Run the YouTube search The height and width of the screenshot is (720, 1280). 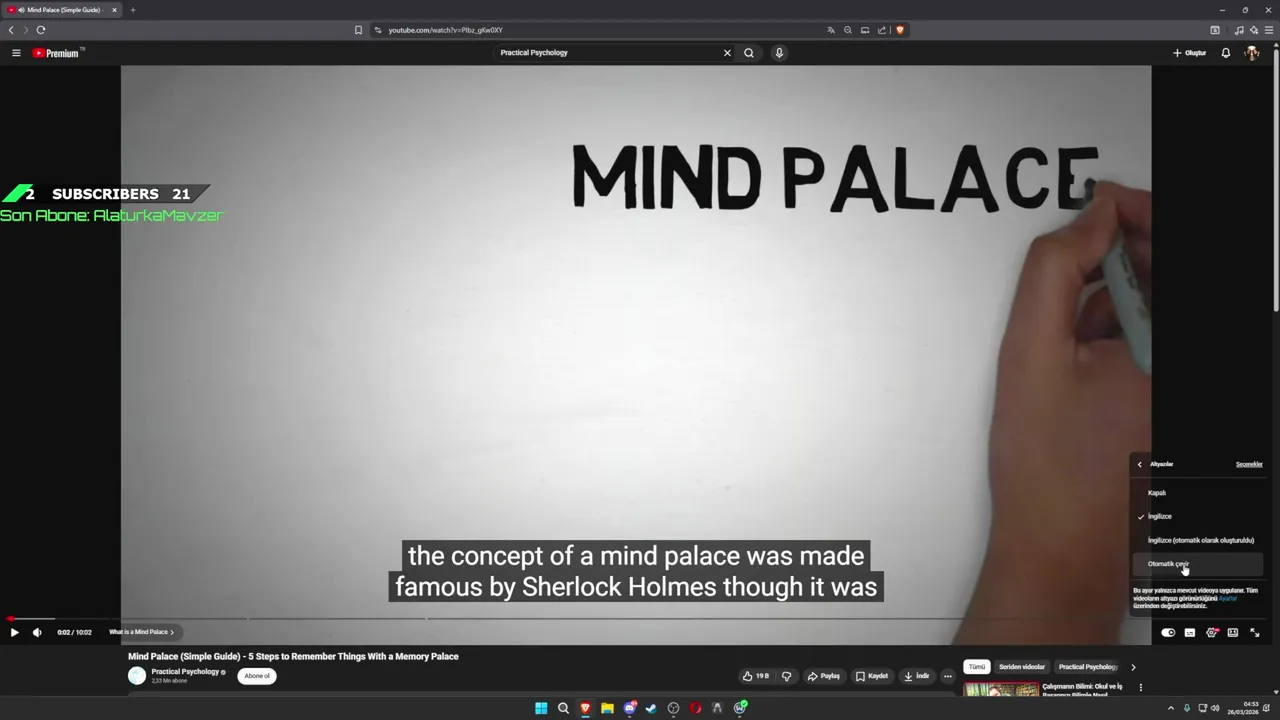[x=749, y=53]
